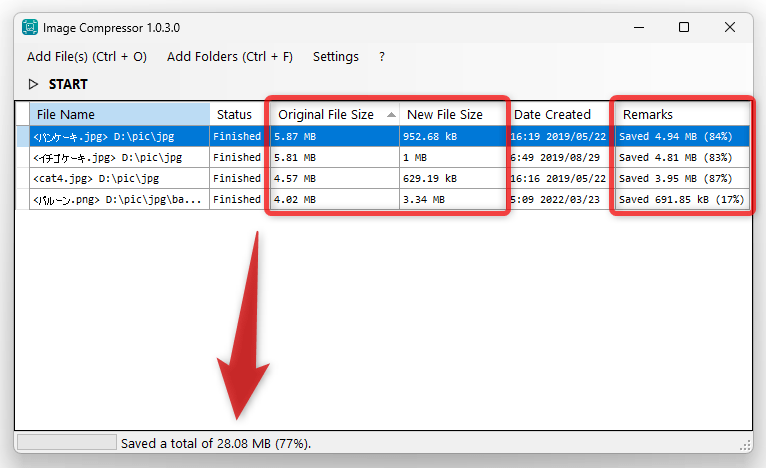Click the Saved 691.85 kB (17%) remark
The height and width of the screenshot is (468, 766).
(x=683, y=199)
